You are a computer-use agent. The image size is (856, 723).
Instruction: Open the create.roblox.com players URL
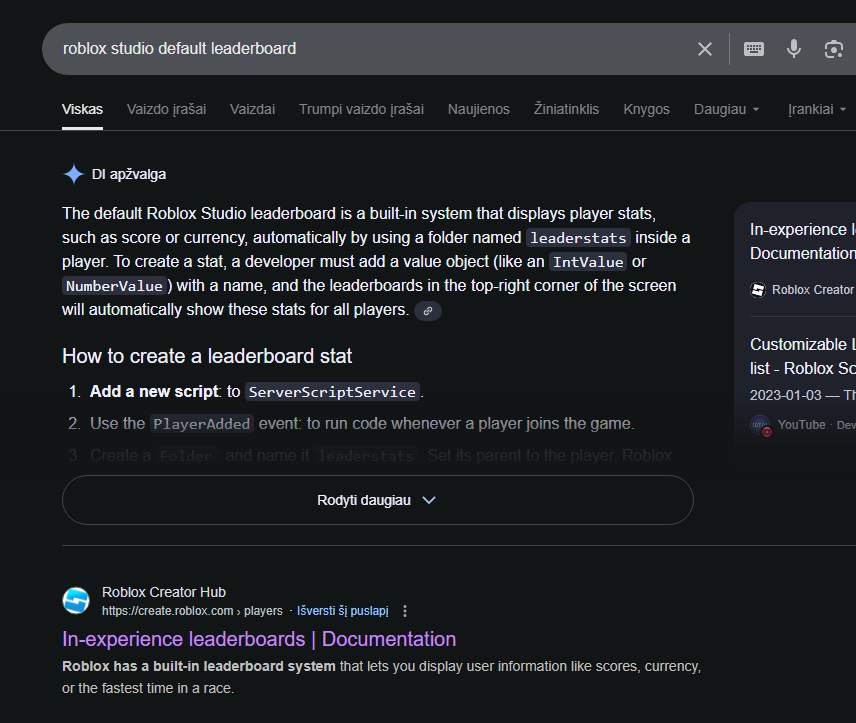pos(192,611)
